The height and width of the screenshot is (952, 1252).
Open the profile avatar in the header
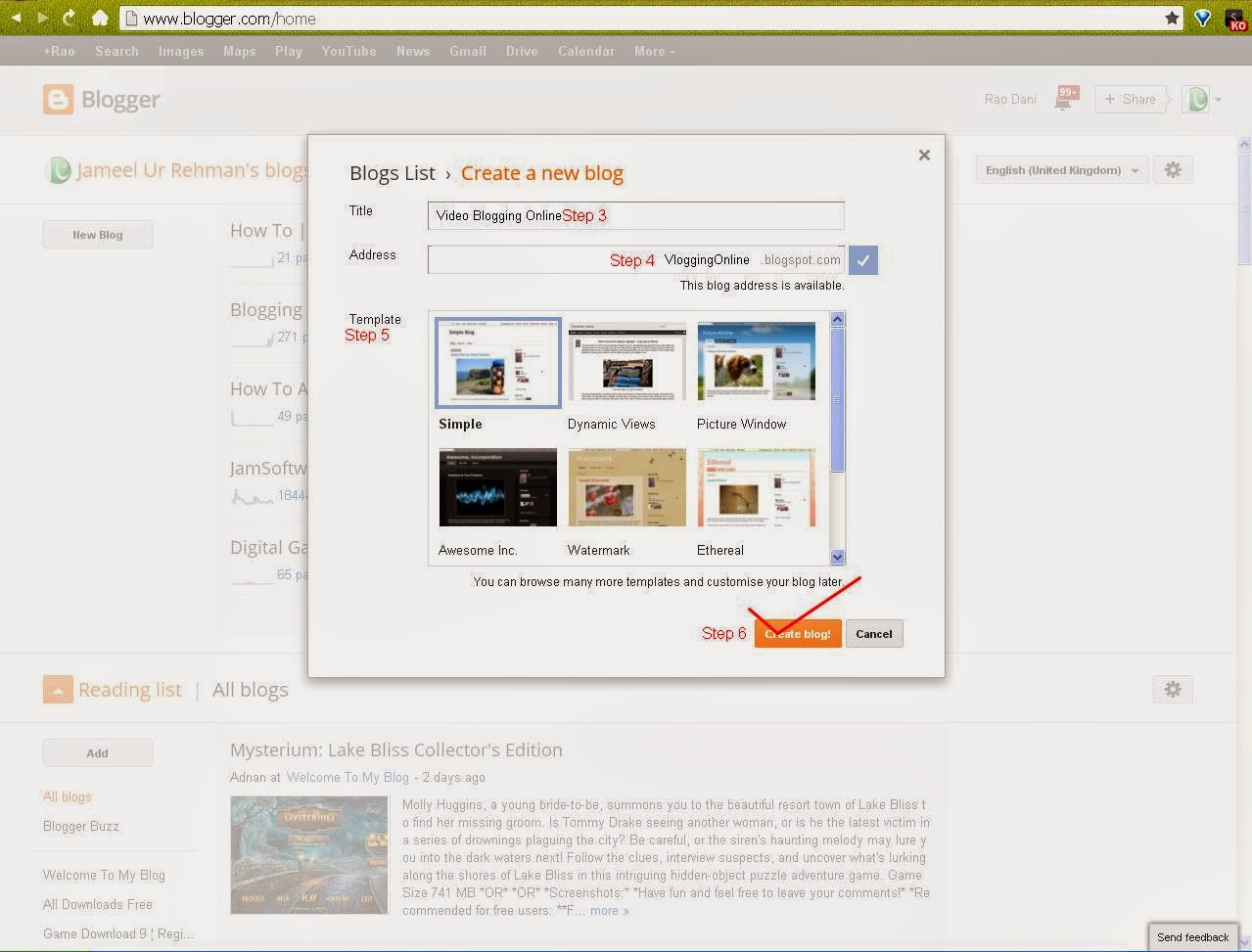point(1197,99)
